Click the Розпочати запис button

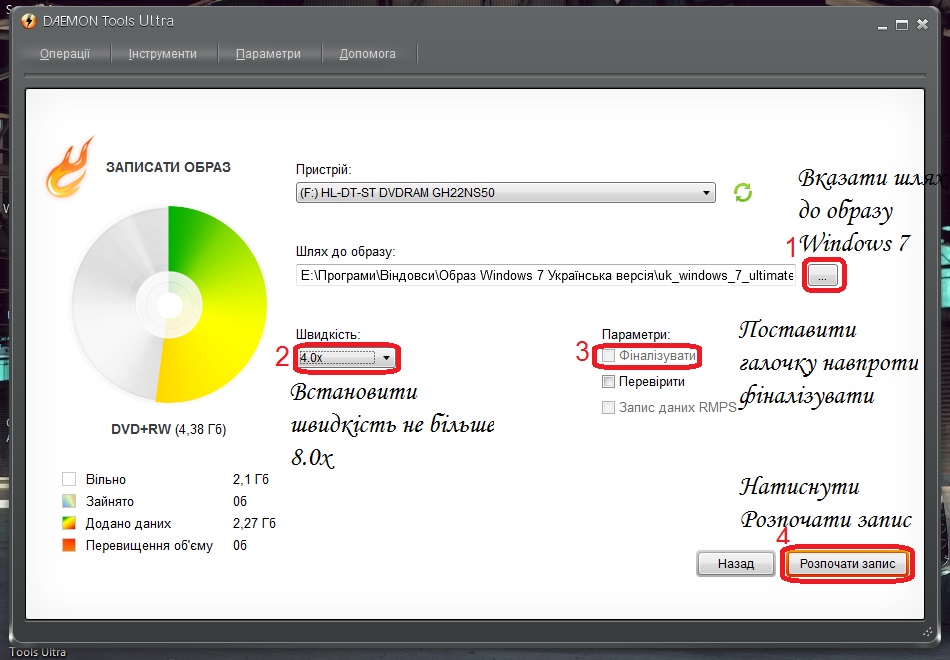pos(847,564)
